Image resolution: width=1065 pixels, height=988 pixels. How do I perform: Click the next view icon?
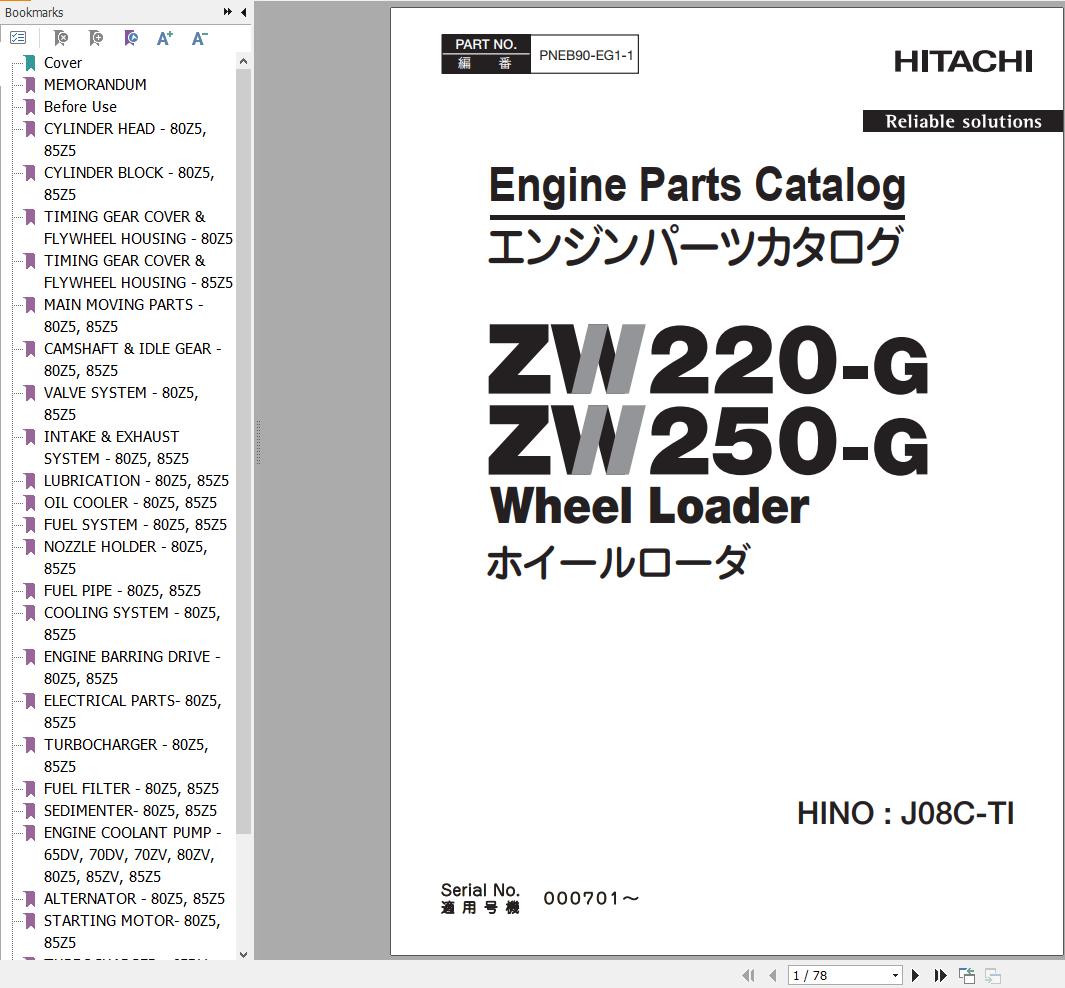pos(992,975)
